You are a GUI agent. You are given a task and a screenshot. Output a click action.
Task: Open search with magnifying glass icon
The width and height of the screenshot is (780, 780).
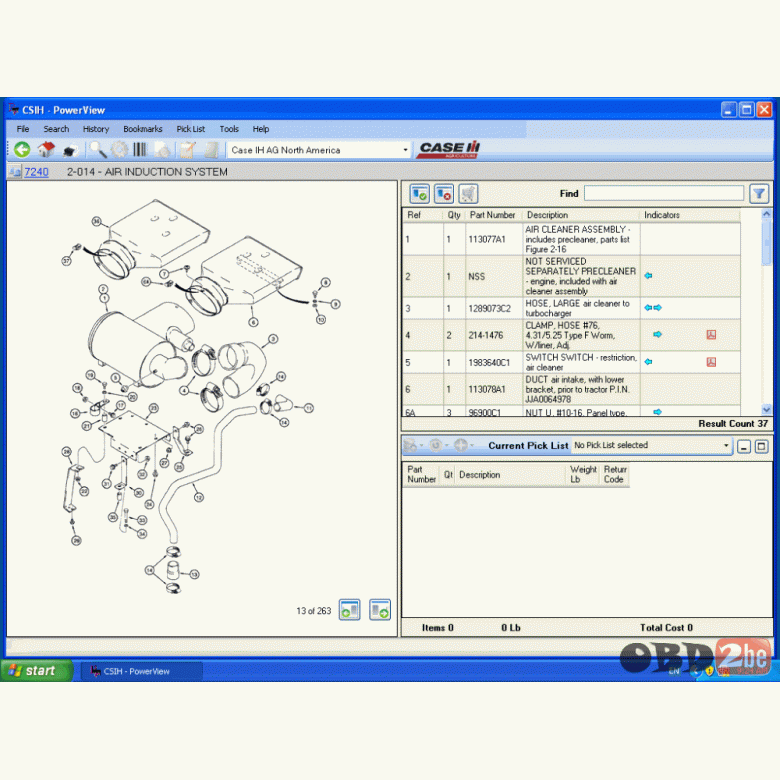(98, 150)
